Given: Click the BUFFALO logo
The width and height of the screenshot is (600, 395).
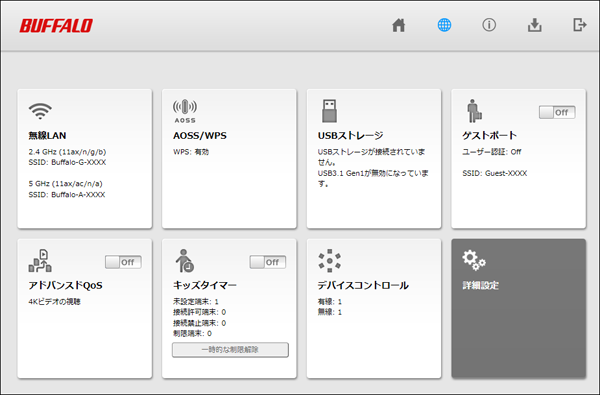Looking at the screenshot, I should pyautogui.click(x=56, y=26).
